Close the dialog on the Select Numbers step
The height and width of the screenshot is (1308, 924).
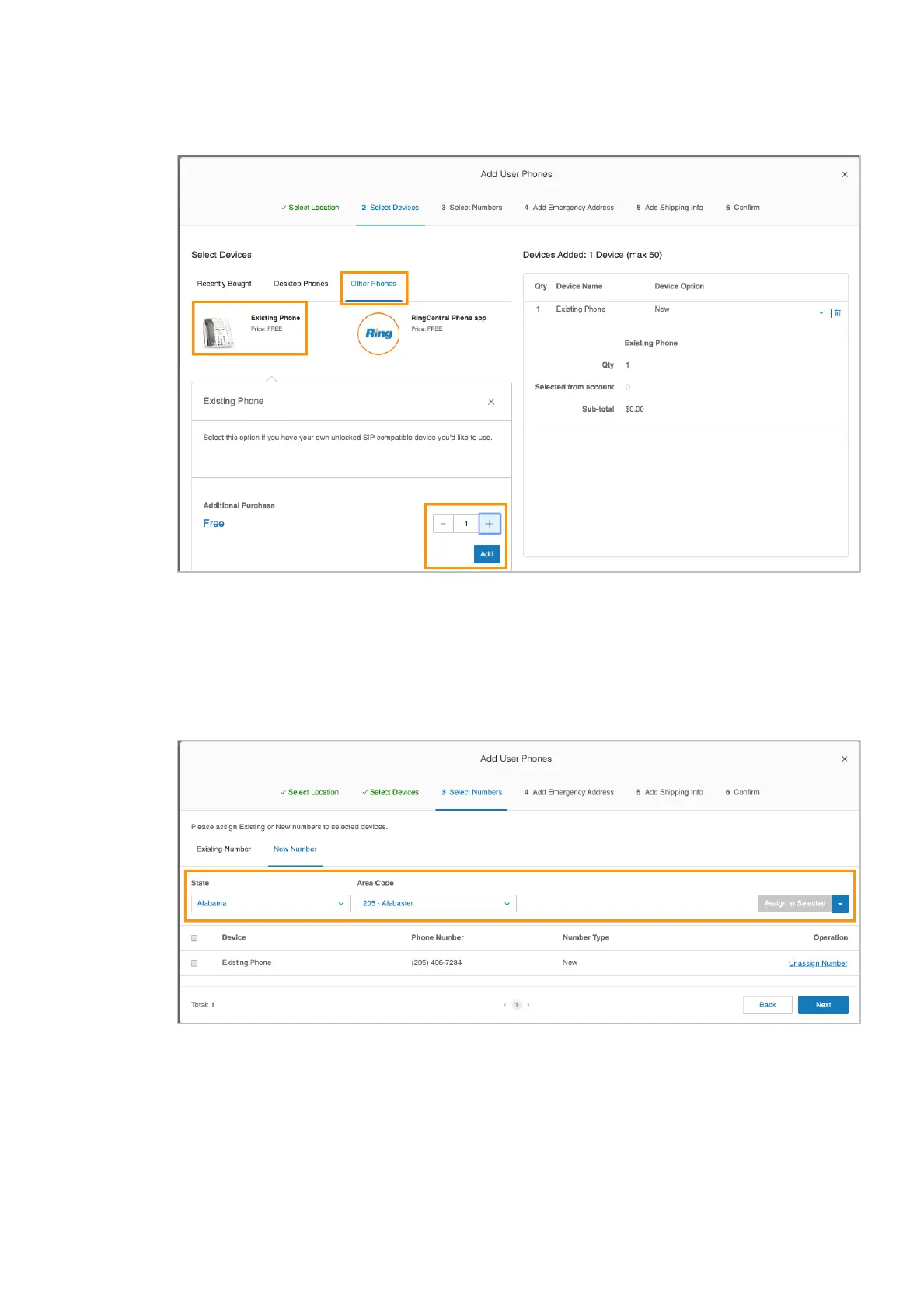[x=845, y=759]
